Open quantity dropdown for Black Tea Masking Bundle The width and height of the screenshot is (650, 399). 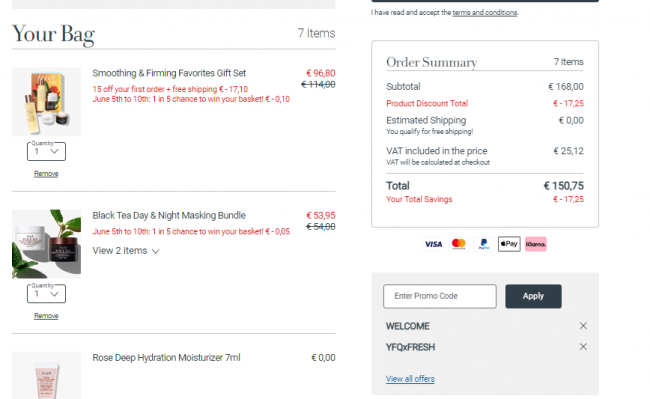46,294
